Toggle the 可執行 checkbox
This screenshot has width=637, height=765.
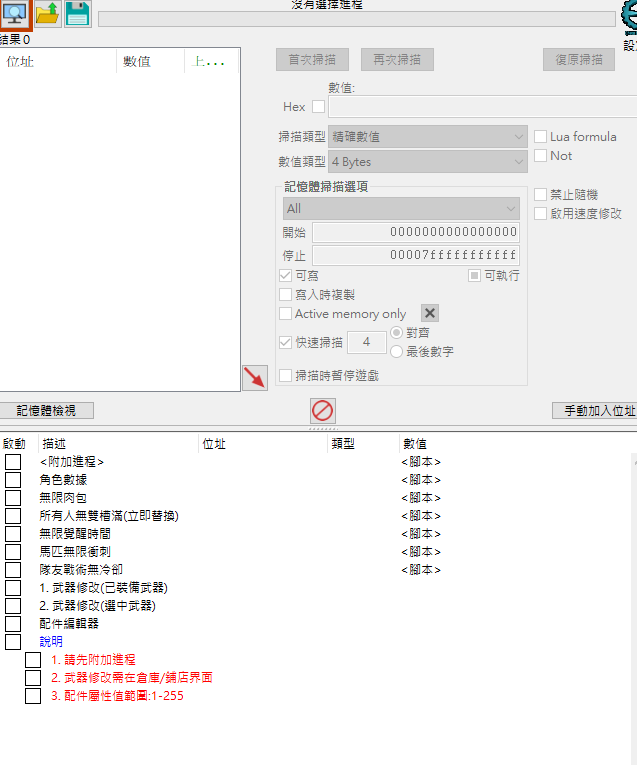[x=474, y=276]
